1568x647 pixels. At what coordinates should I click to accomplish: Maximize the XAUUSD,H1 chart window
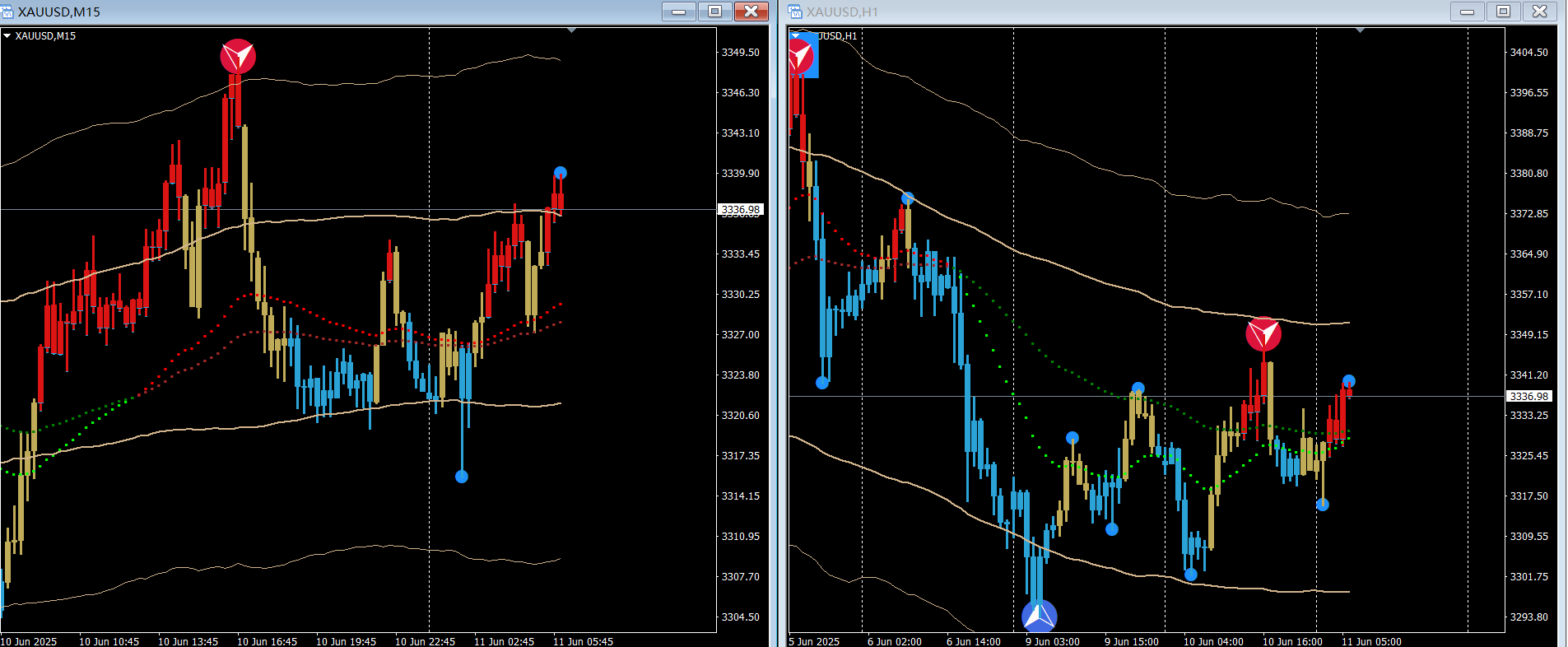coord(1504,12)
